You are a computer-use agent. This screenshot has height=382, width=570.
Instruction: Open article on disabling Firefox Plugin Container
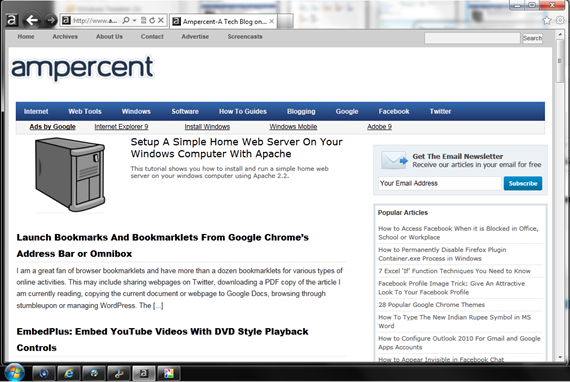pyautogui.click(x=442, y=254)
